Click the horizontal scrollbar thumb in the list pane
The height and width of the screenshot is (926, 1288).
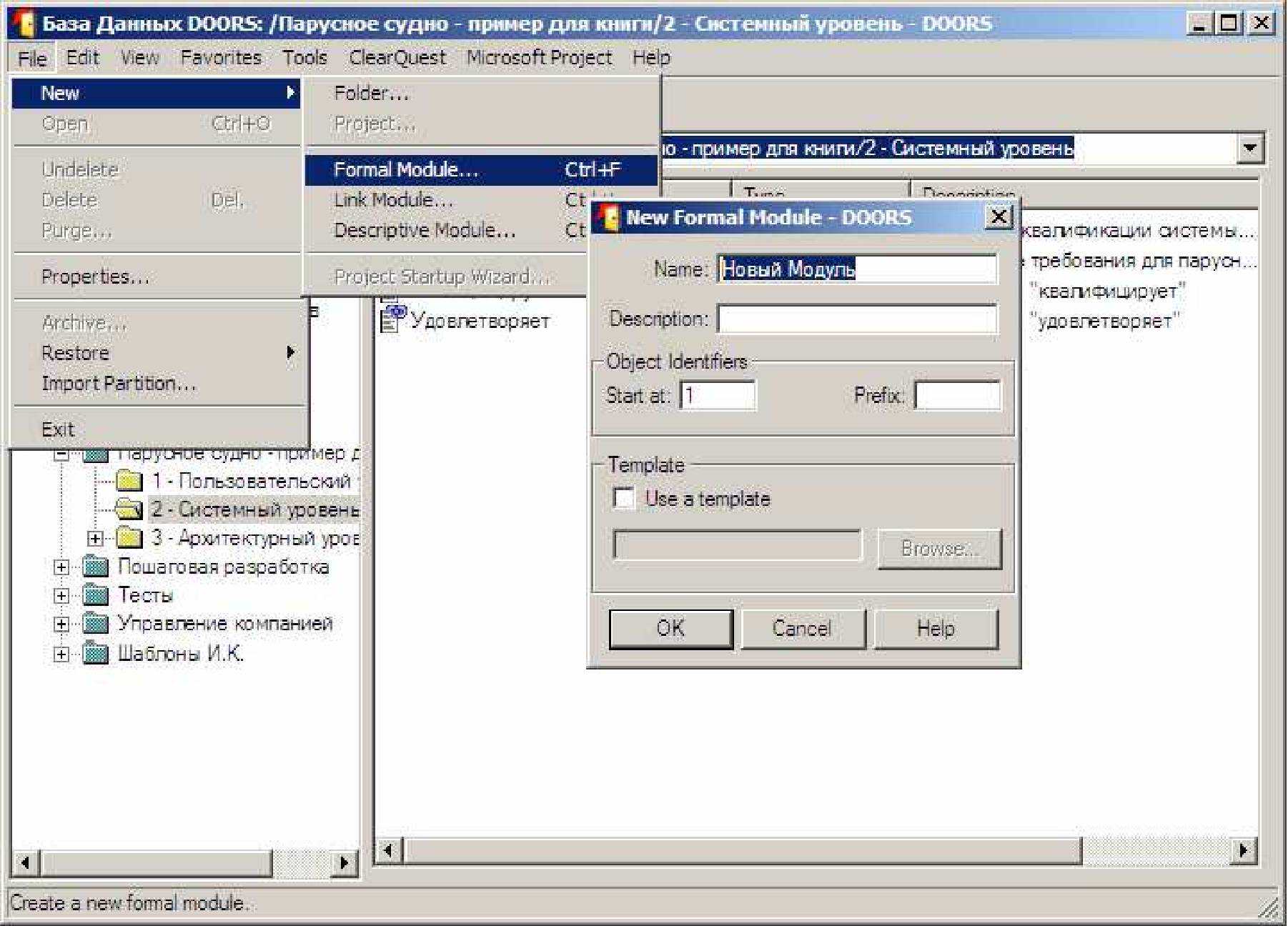click(742, 850)
